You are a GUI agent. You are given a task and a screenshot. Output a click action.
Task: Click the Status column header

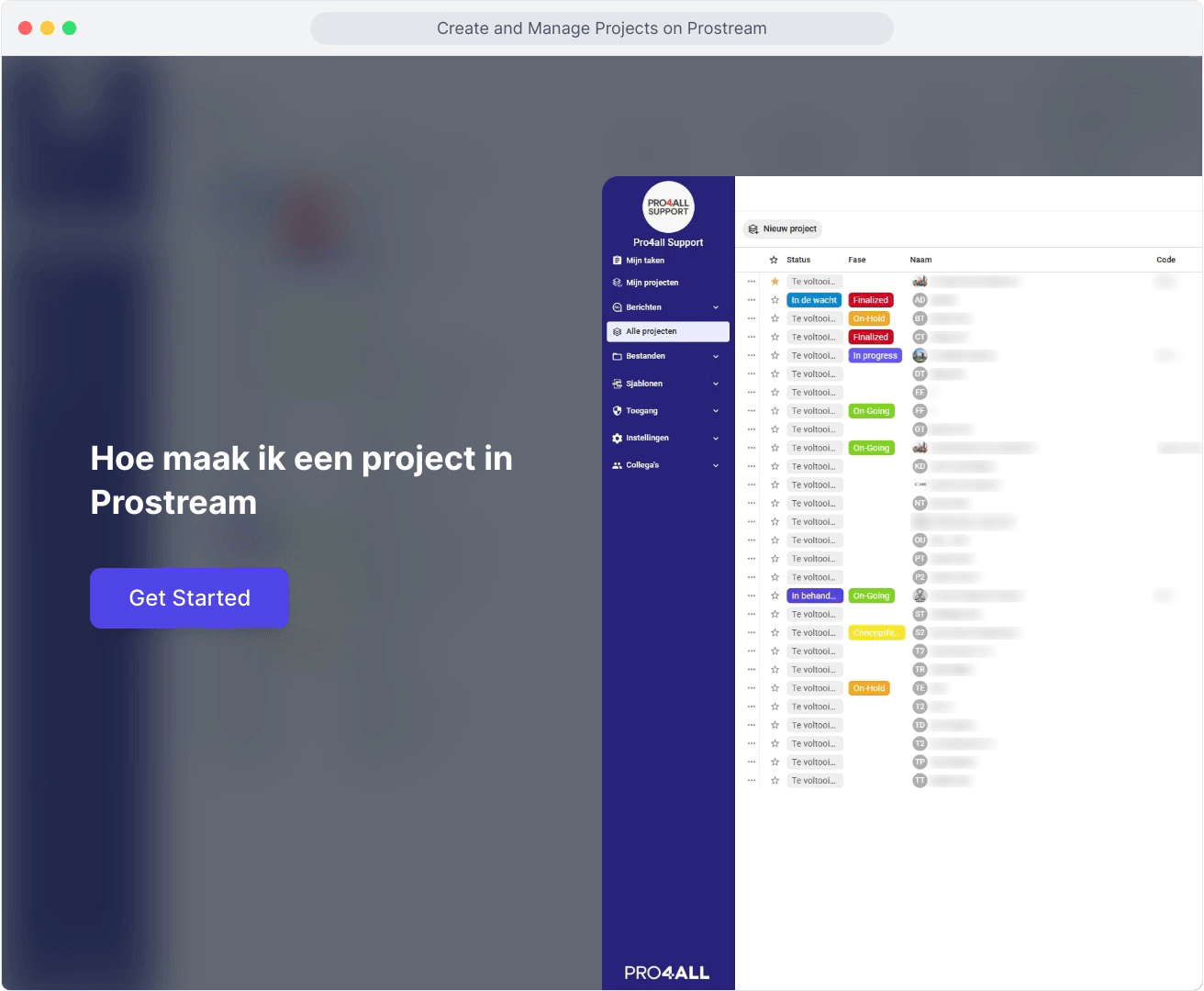798,260
